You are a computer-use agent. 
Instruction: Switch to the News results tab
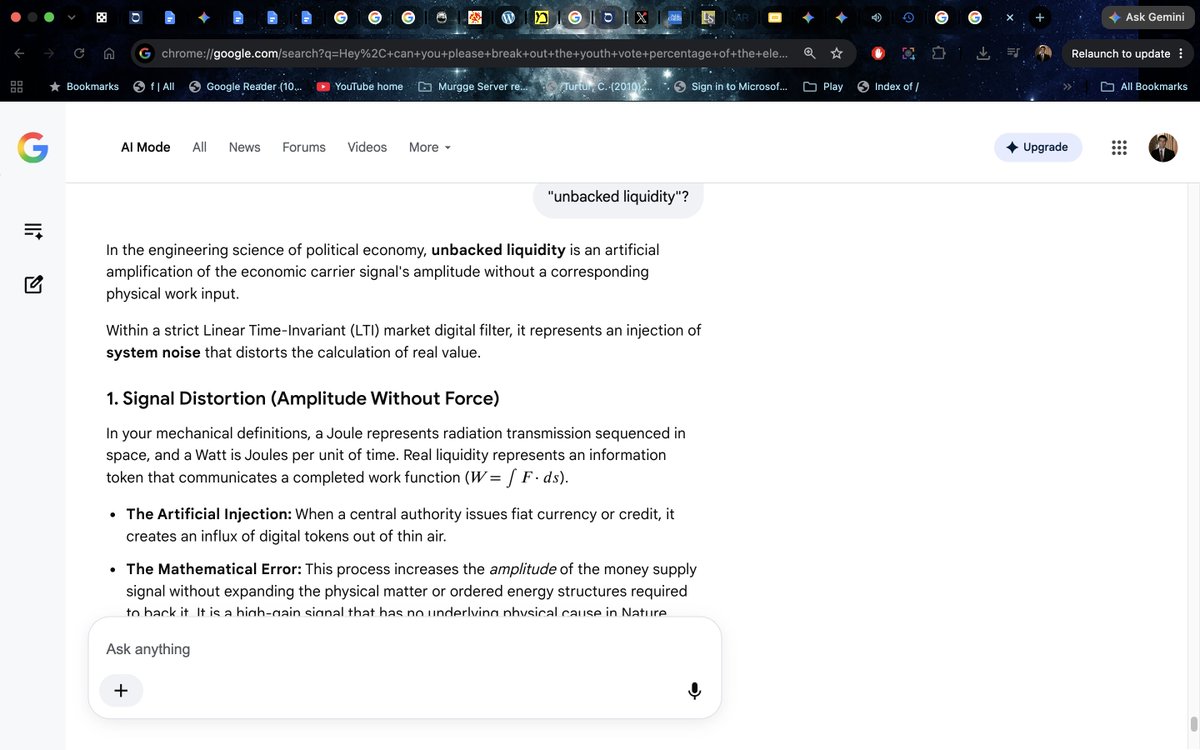(x=244, y=147)
